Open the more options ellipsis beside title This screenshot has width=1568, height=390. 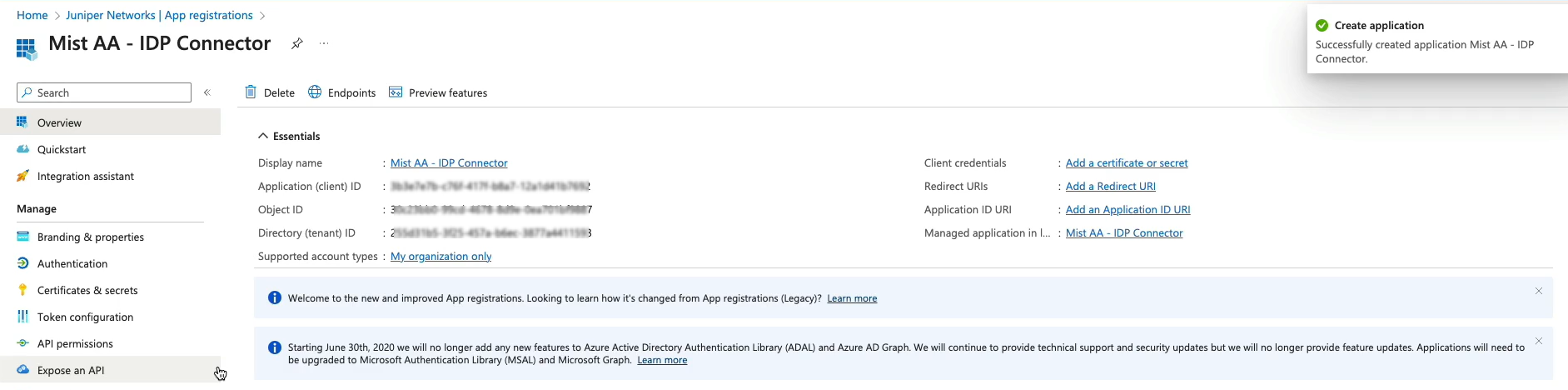[324, 43]
